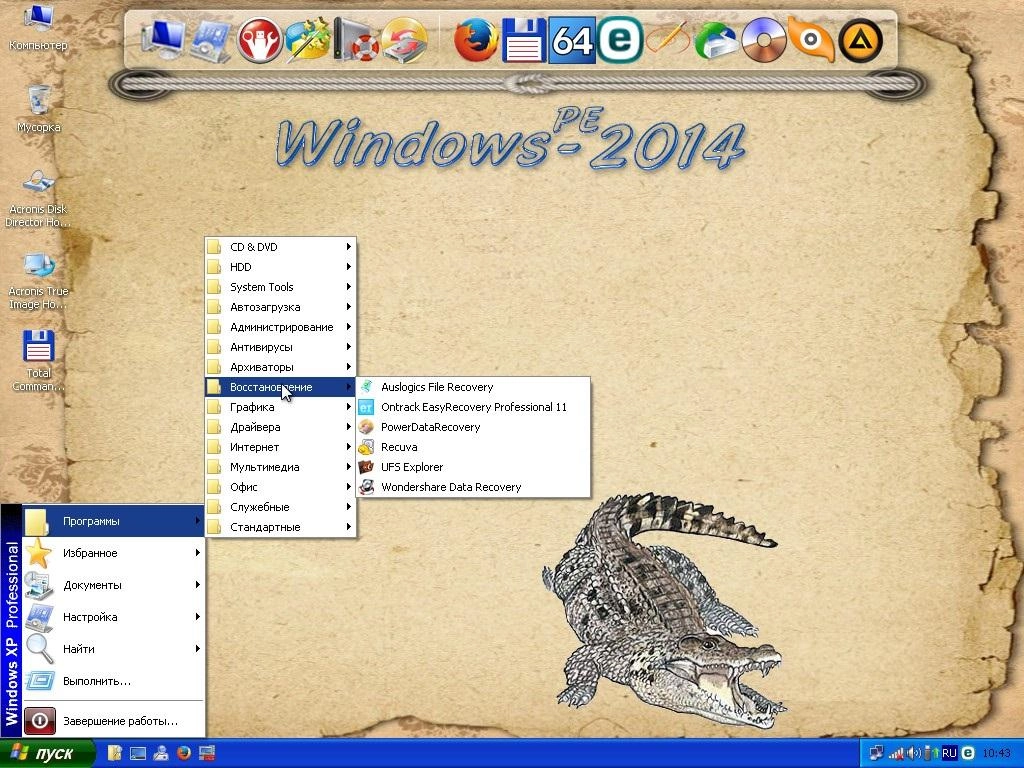This screenshot has width=1024, height=768.
Task: Click the ESET icon in the system tray
Action: (968, 753)
